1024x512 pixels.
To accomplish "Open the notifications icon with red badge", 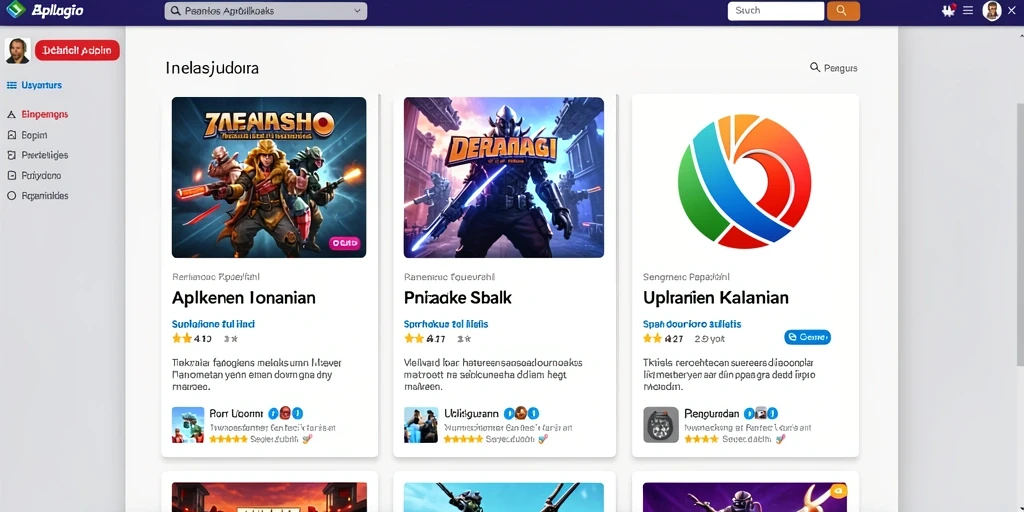I will click(949, 10).
